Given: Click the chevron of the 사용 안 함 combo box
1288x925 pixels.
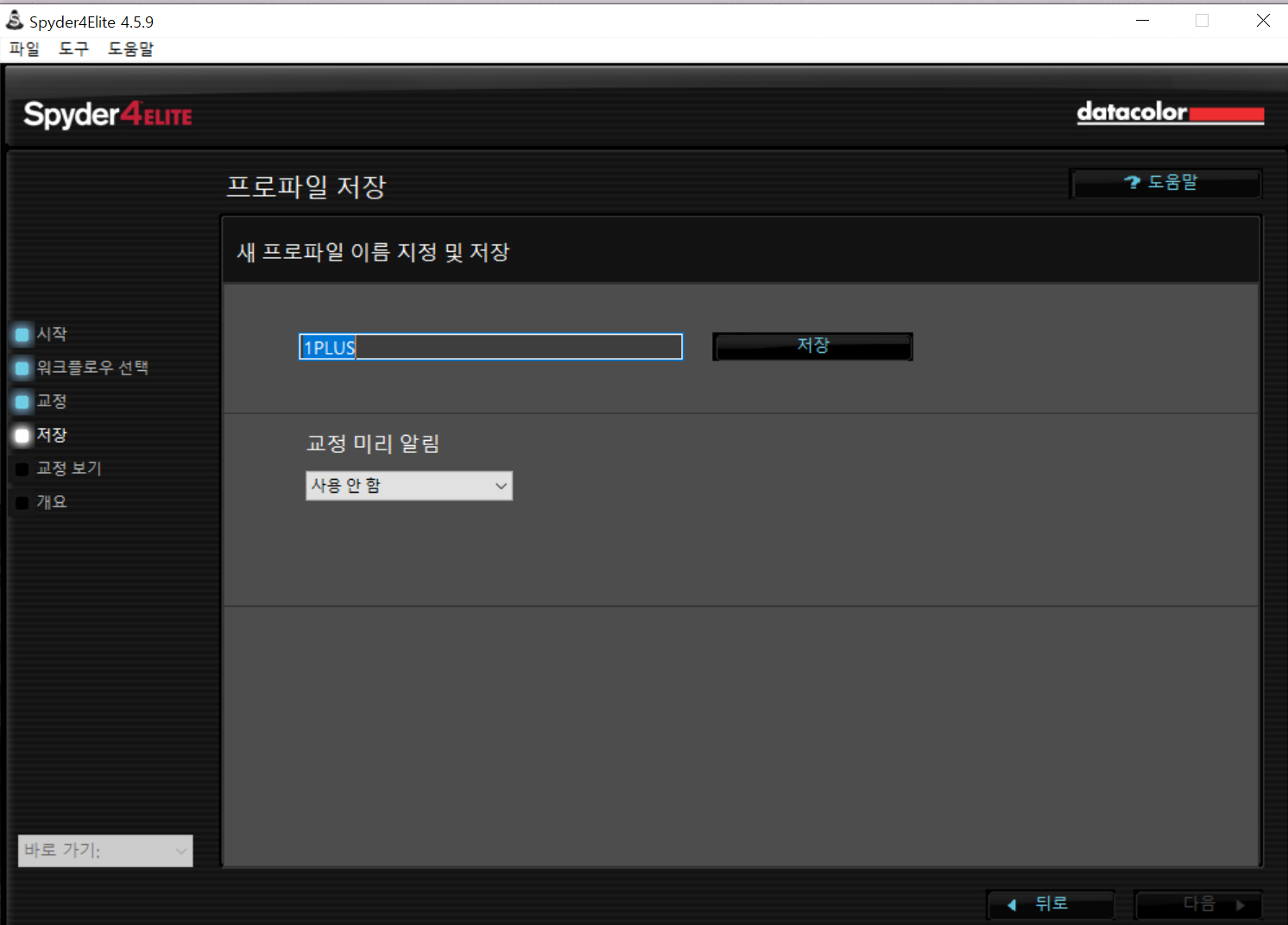Looking at the screenshot, I should [x=501, y=486].
